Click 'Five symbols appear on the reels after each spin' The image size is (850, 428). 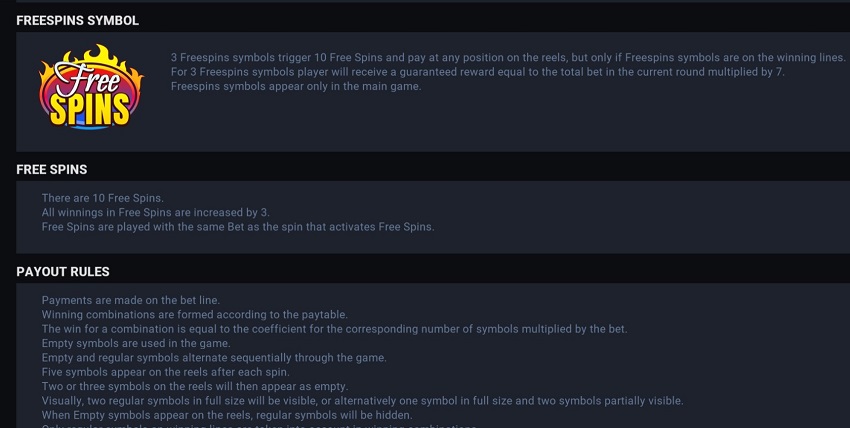click(x=165, y=372)
